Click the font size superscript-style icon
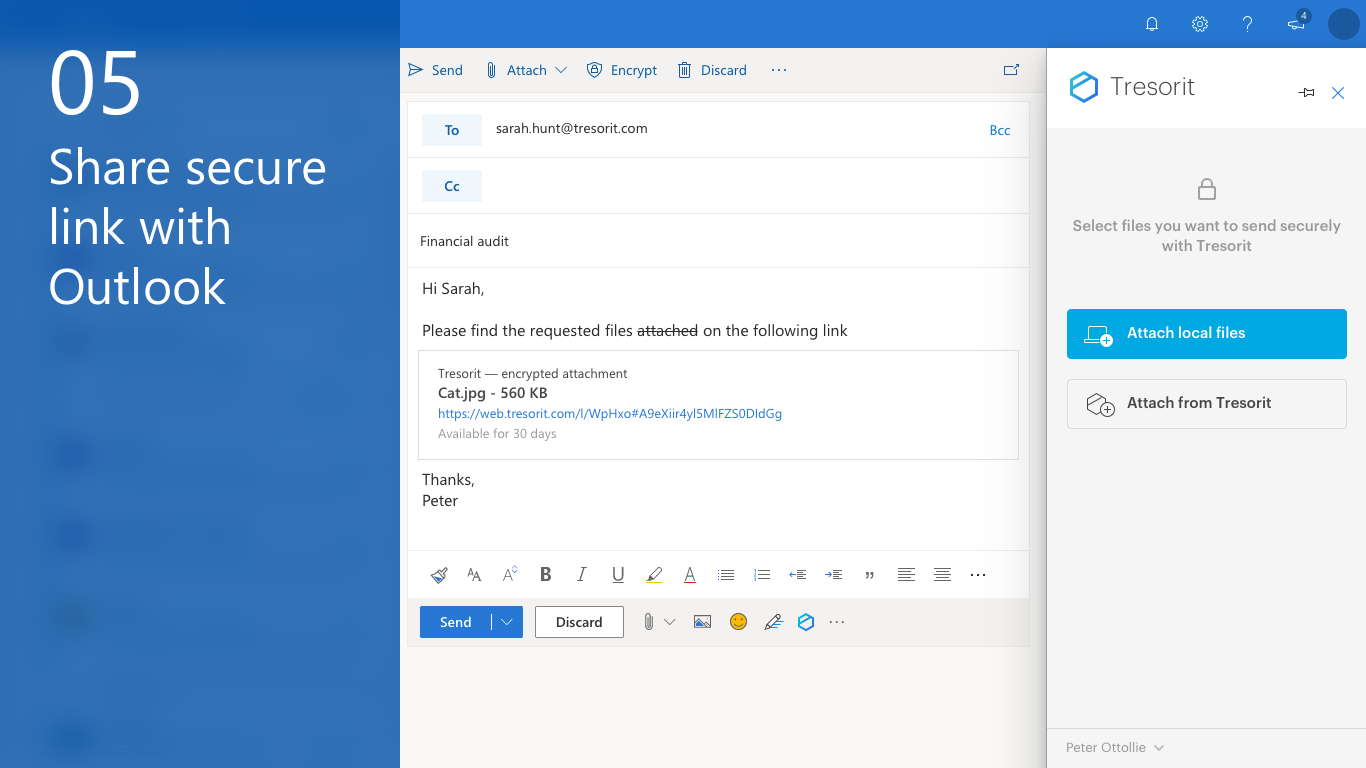Screen dimensions: 1366x768 pyautogui.click(x=510, y=574)
